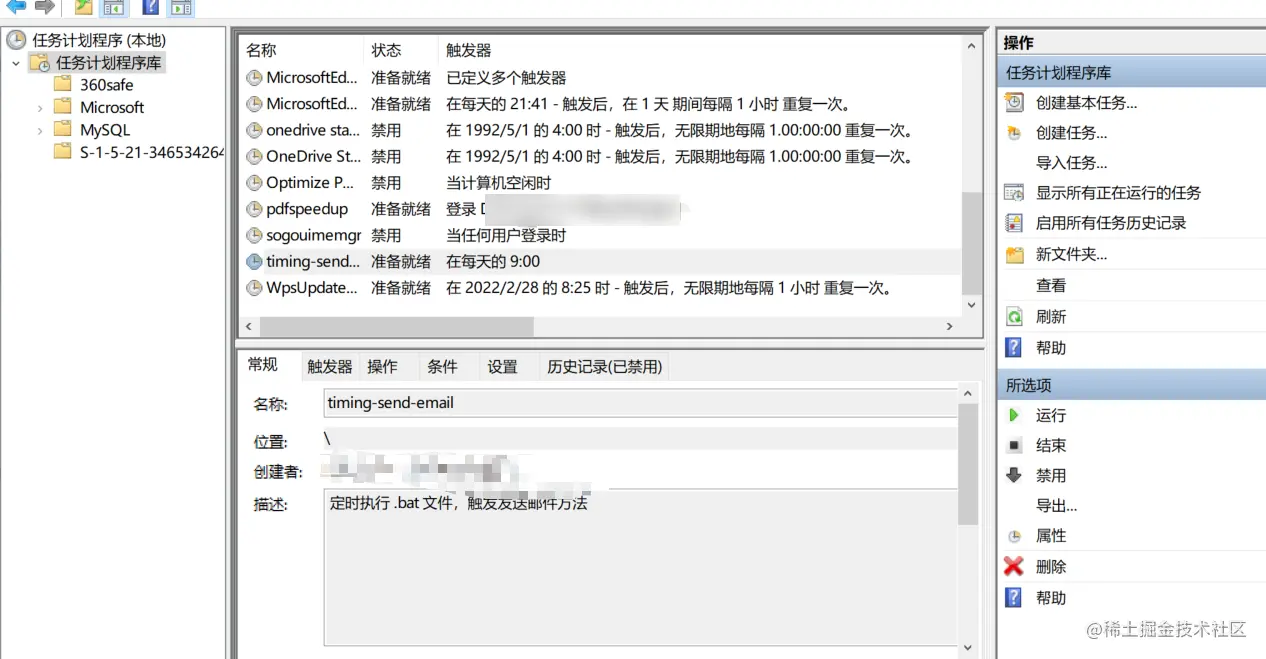
Task: Click 创建任务... action
Action: (1071, 133)
